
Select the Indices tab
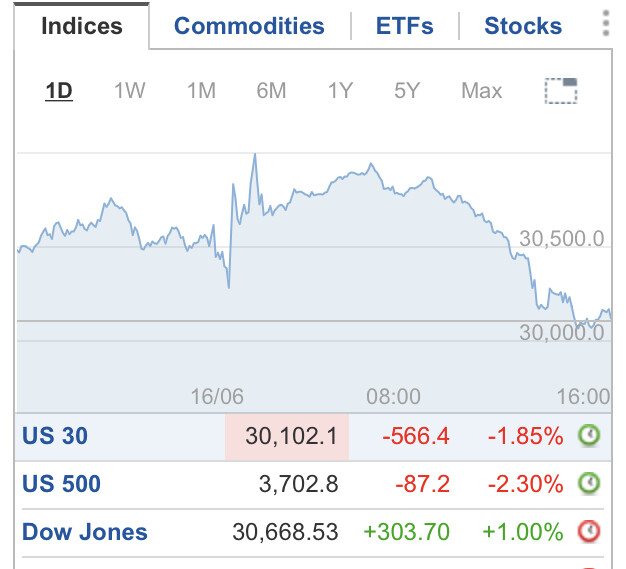[81, 27]
